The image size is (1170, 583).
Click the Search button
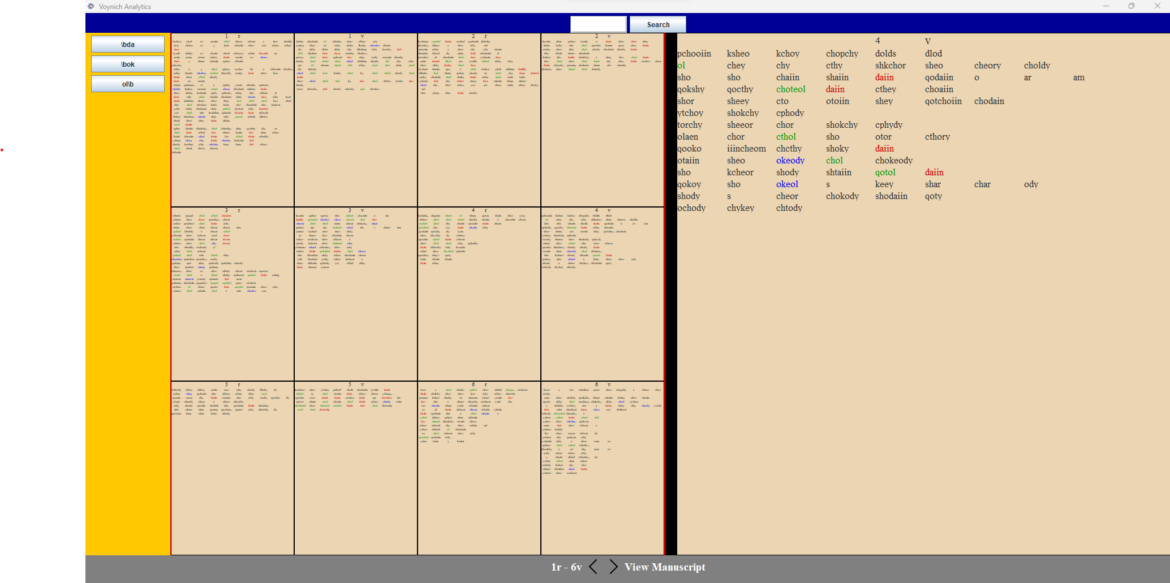pos(658,25)
